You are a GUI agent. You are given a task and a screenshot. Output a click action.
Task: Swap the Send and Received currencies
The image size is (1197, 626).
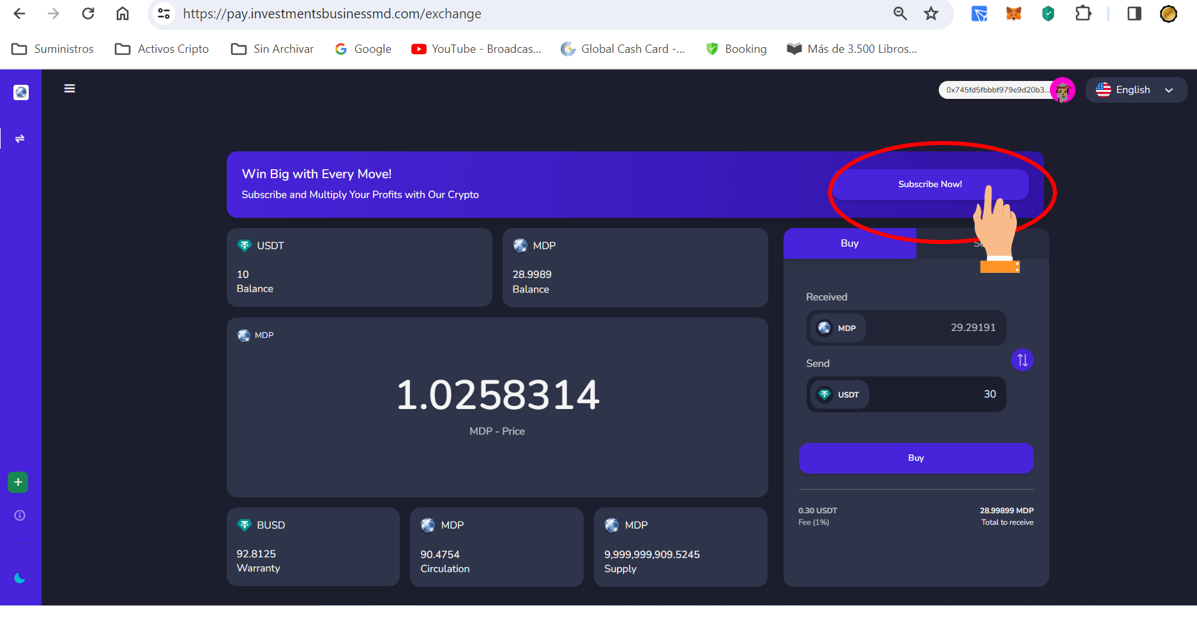[x=1022, y=360]
